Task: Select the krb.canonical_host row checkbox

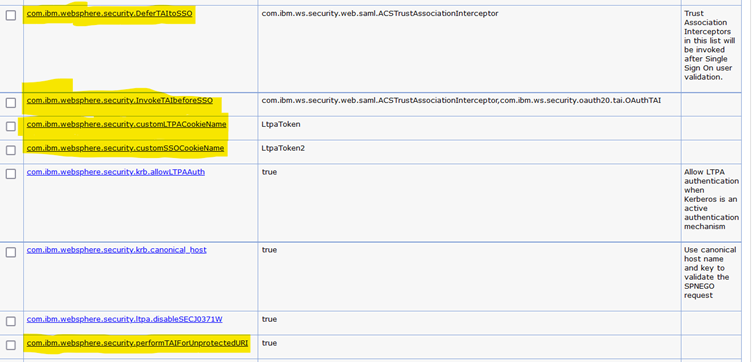Action: [11, 252]
